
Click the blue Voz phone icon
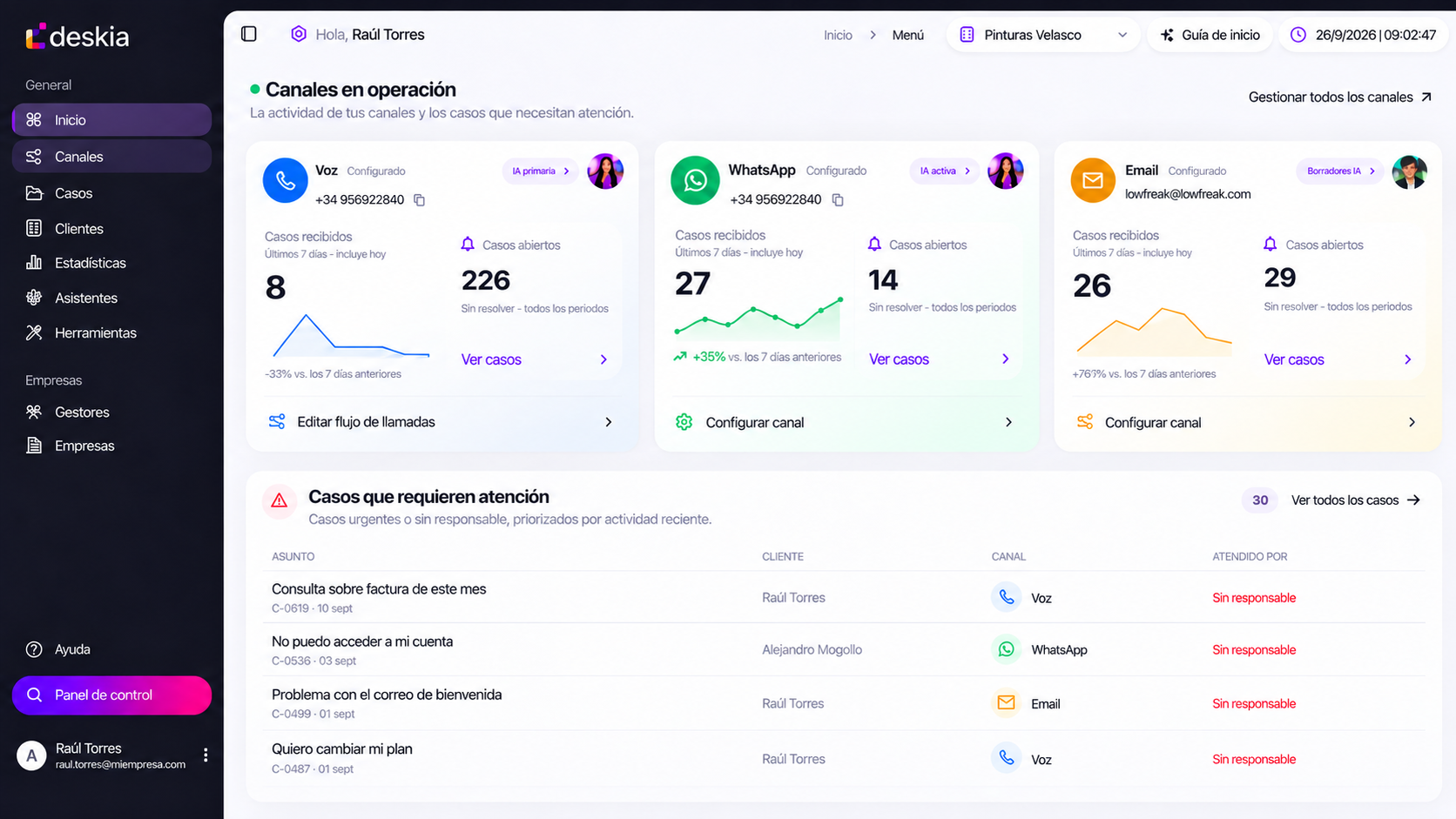point(286,180)
